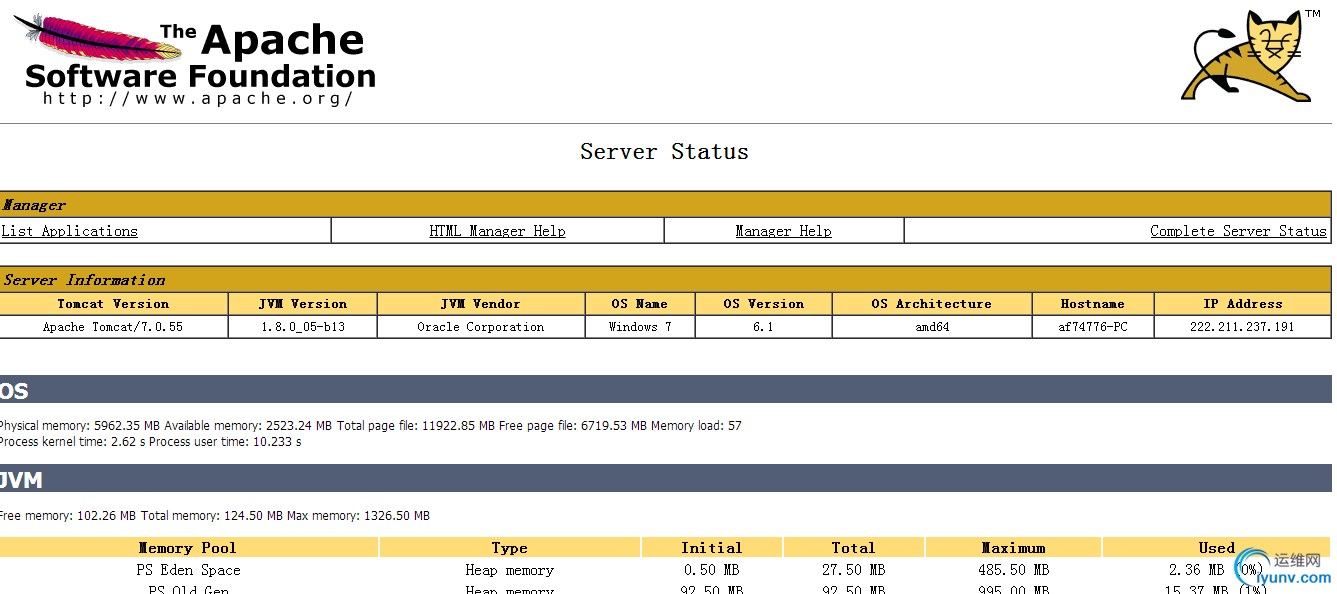Open HTML Manager Help link

(497, 231)
